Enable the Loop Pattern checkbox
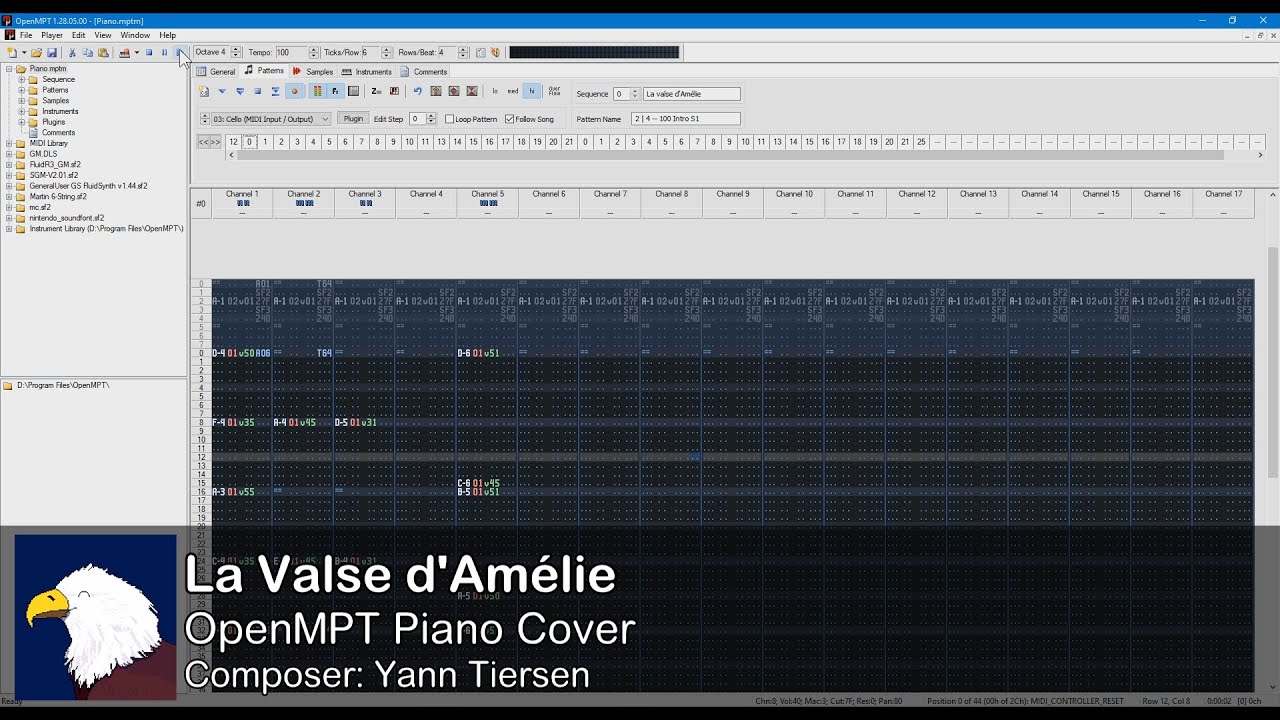Image resolution: width=1280 pixels, height=720 pixels. 449,119
